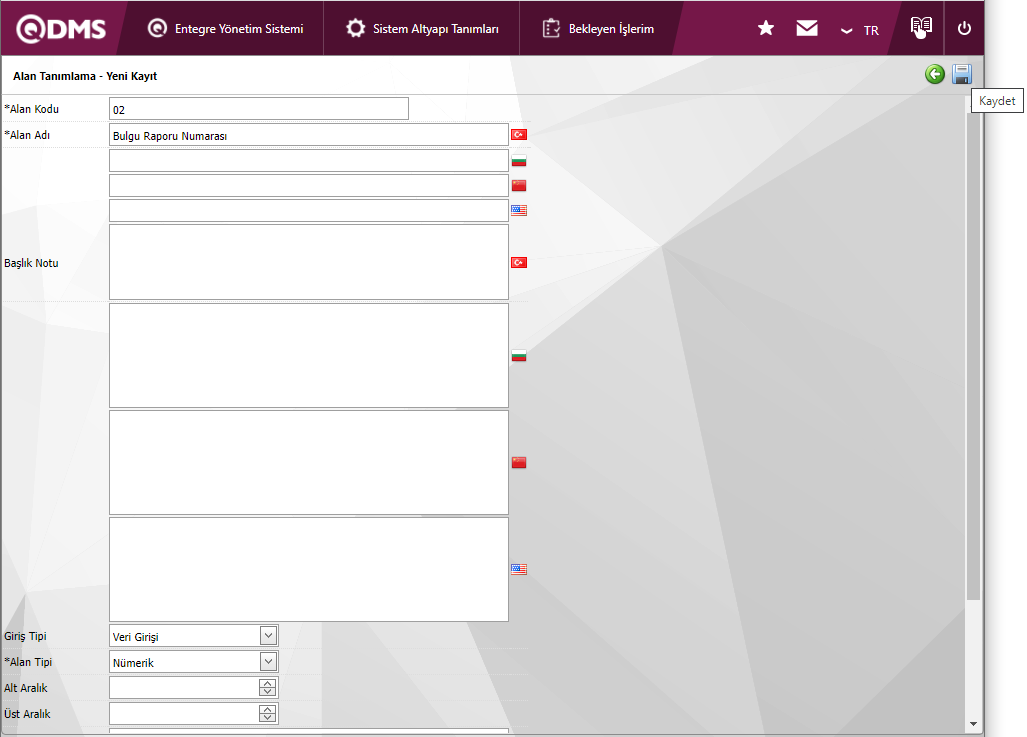Click Bulgarian flag beside second note area

(519, 356)
